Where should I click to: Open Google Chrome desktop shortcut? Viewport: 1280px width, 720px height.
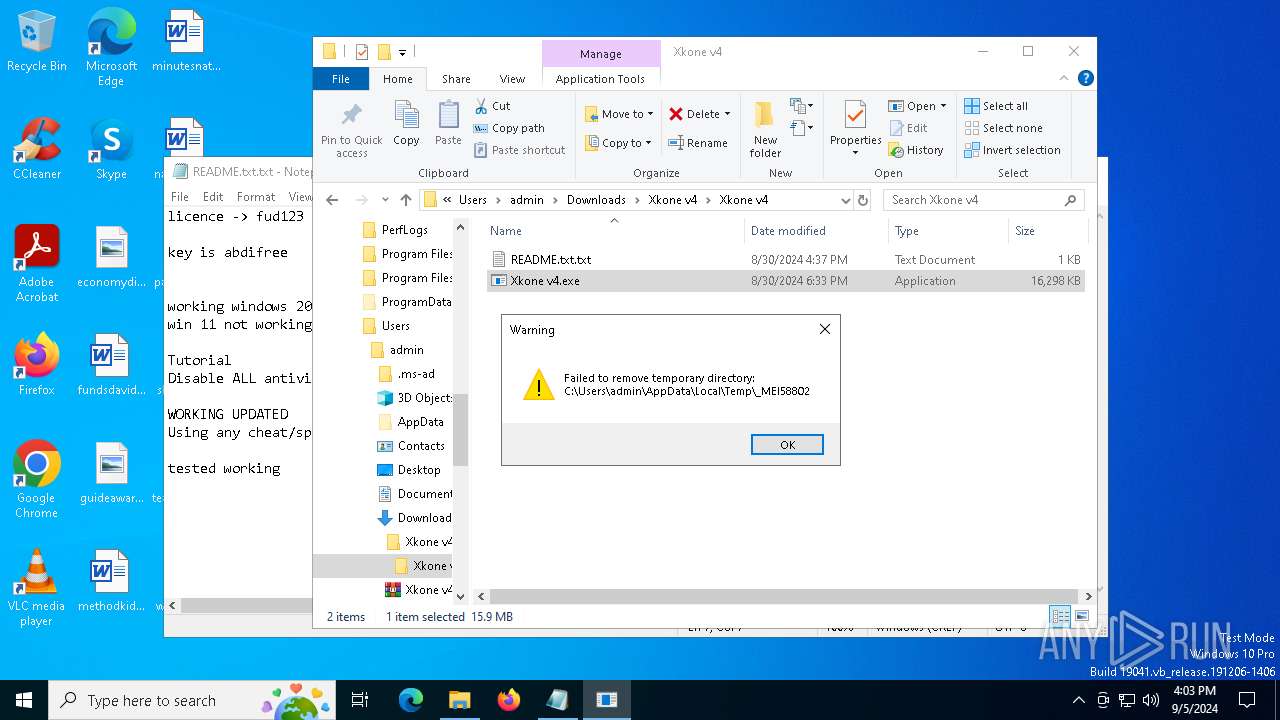(37, 480)
